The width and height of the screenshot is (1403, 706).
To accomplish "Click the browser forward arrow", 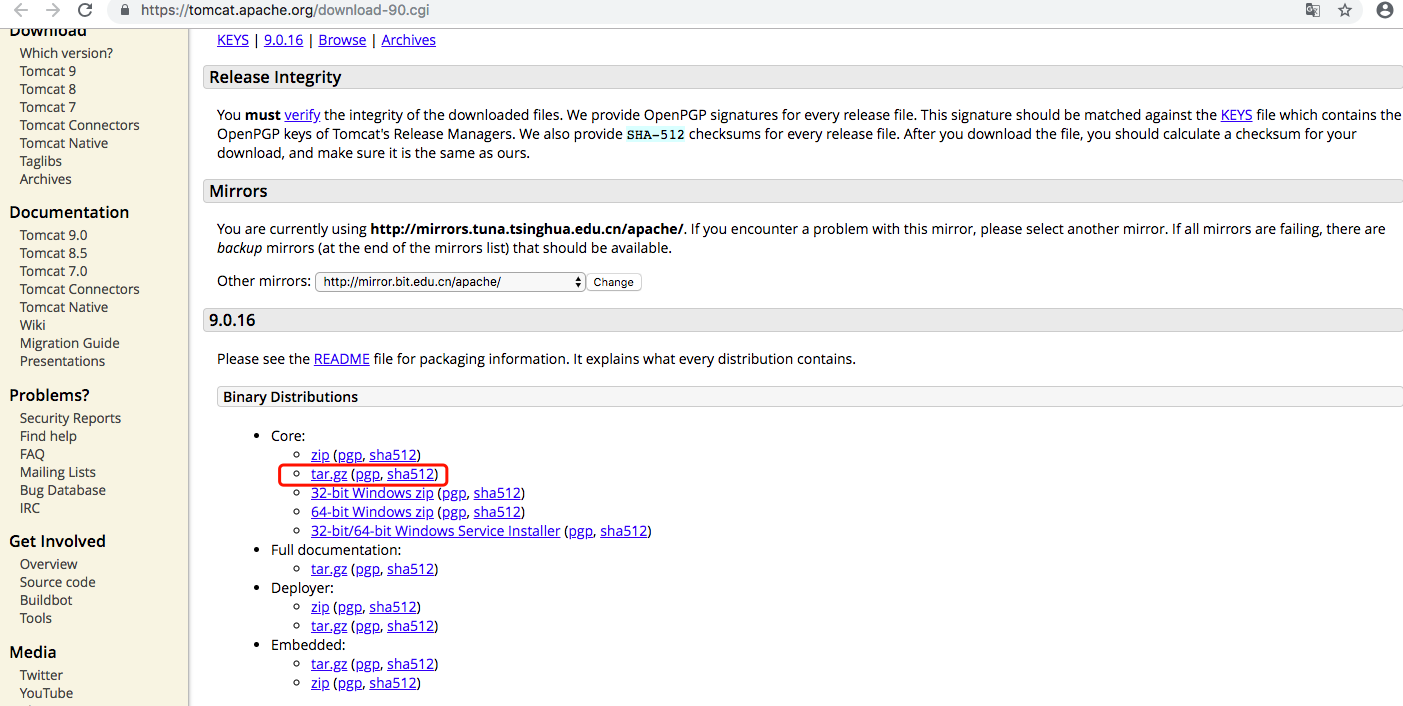I will (53, 10).
